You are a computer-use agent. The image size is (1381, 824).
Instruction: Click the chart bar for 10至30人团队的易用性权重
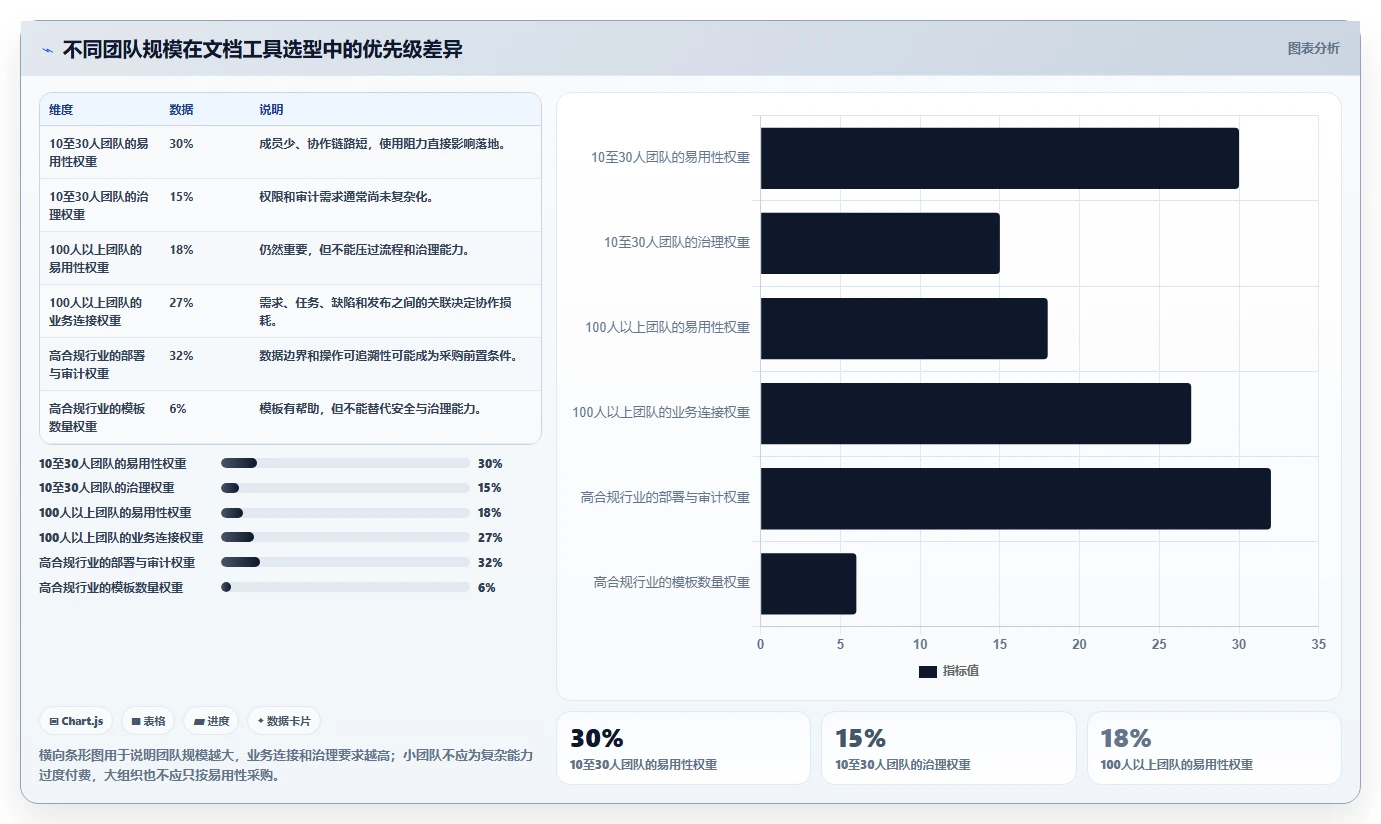[999, 158]
